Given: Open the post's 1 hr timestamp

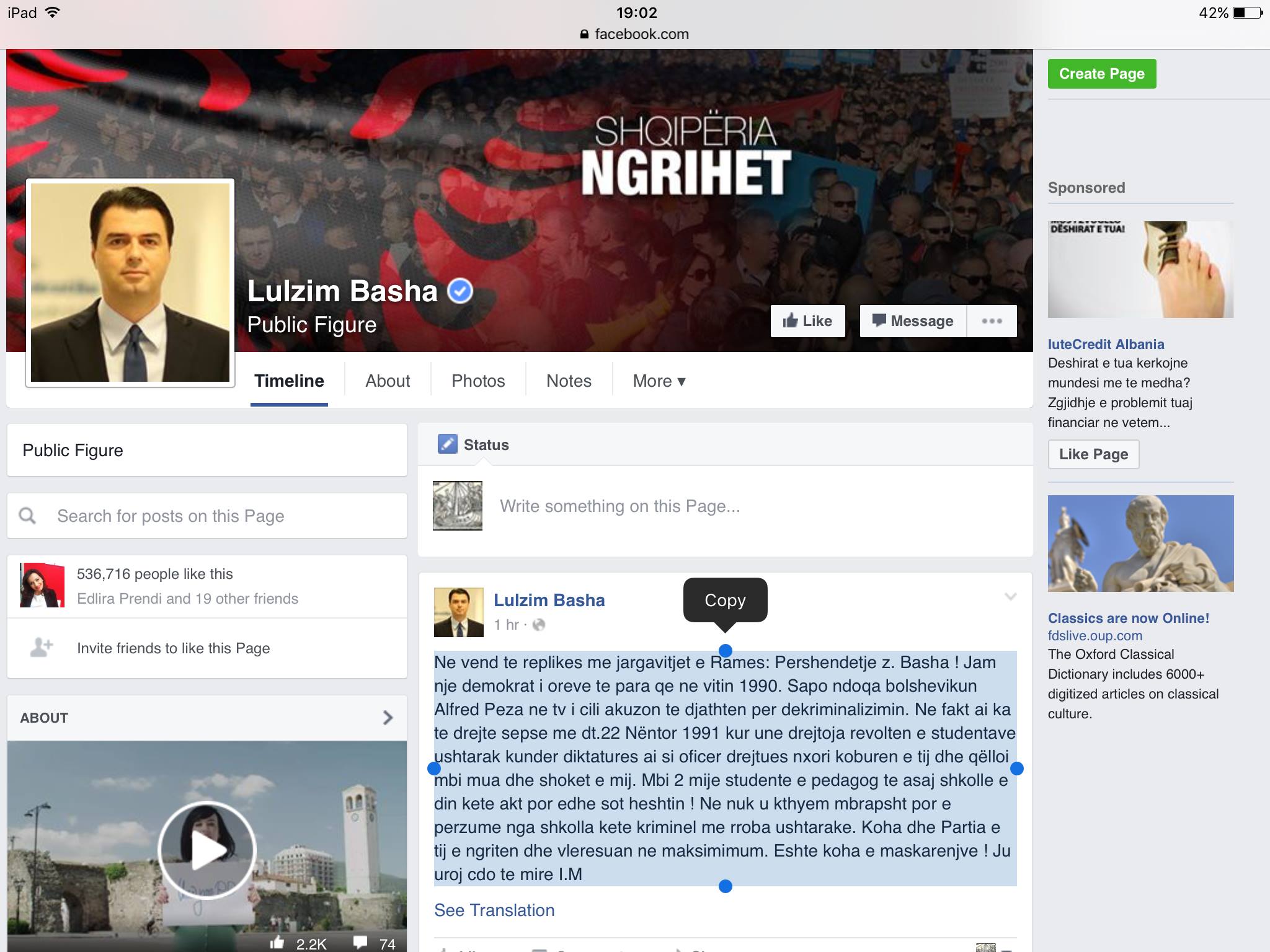Looking at the screenshot, I should [506, 625].
